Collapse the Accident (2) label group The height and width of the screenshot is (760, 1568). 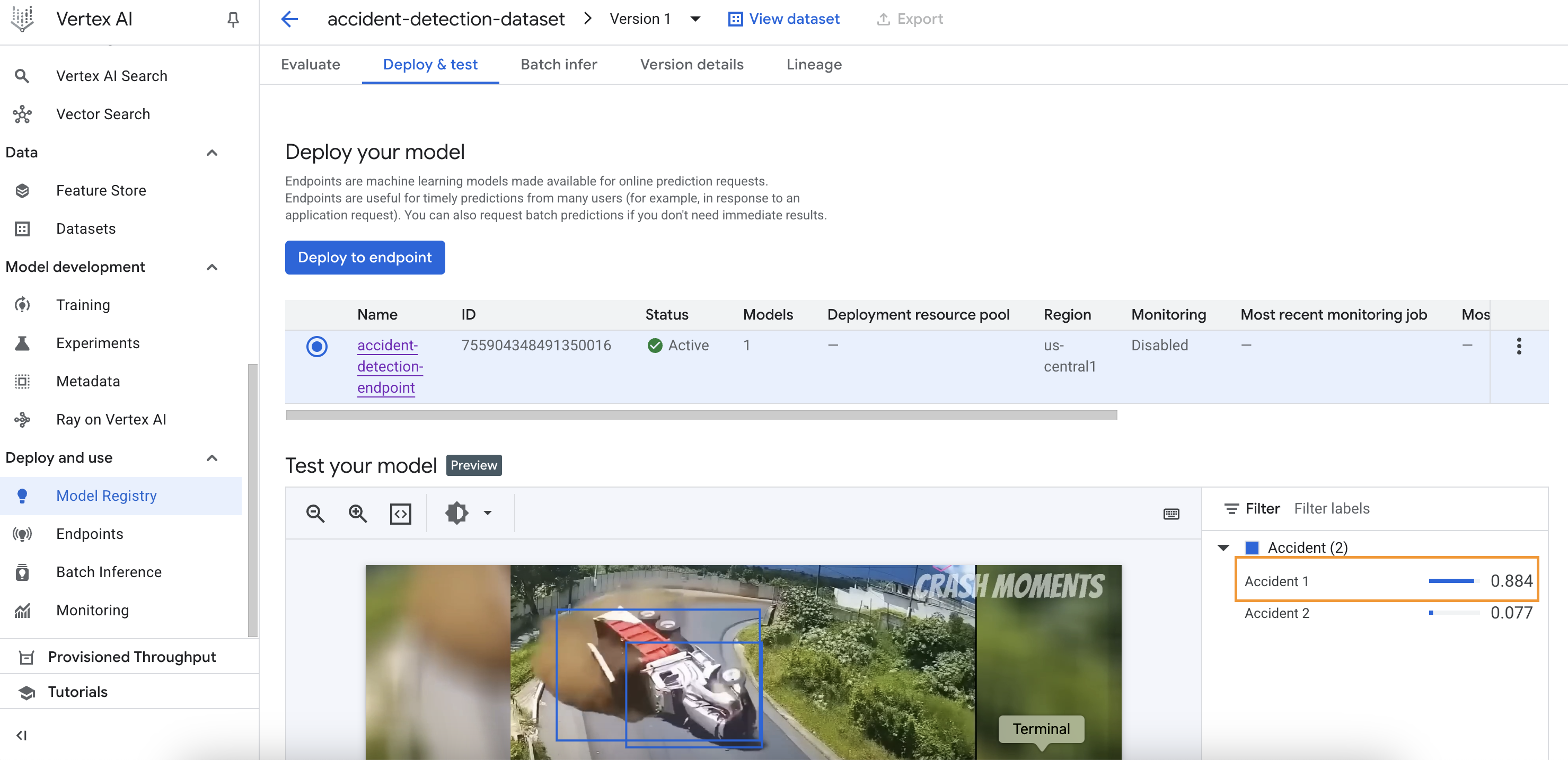pos(1223,547)
